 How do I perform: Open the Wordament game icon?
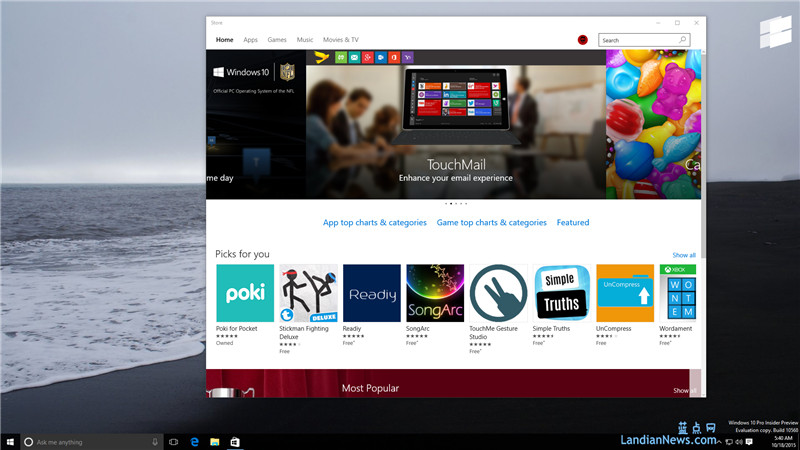pos(678,293)
